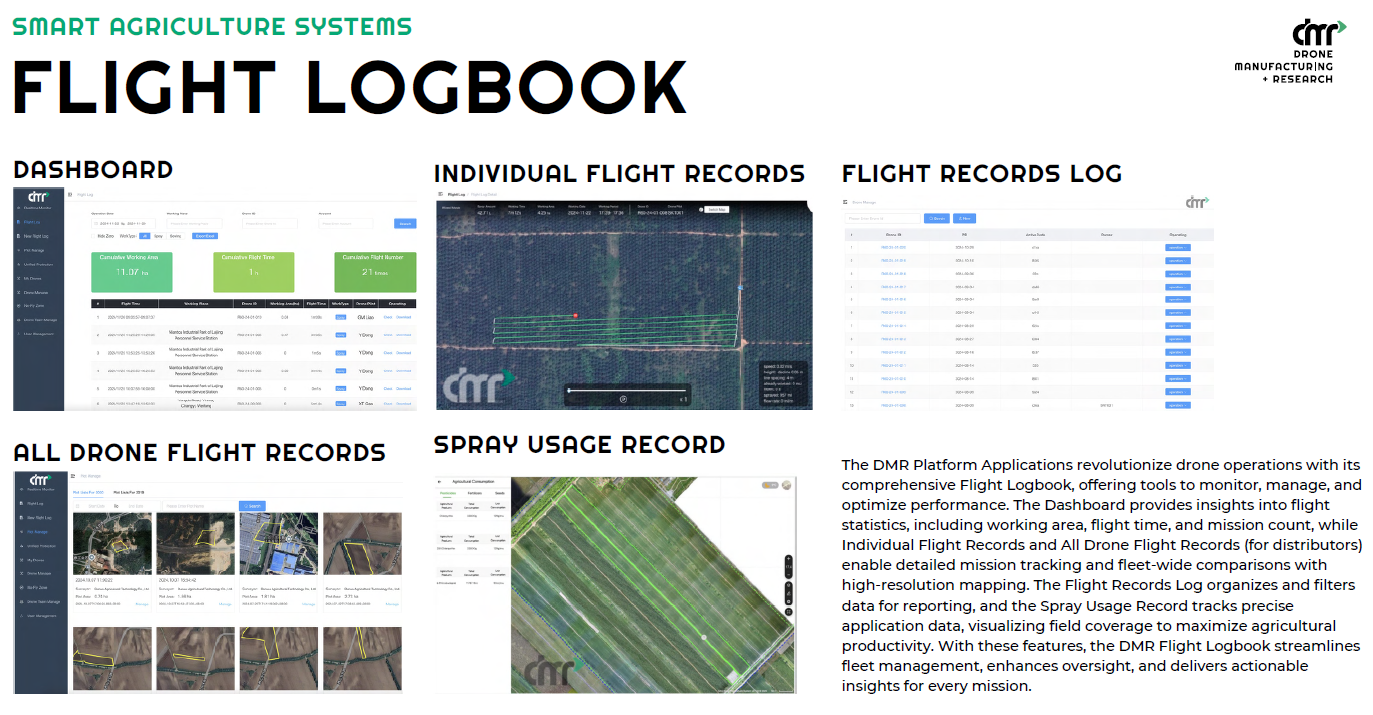Tick the Hide Zero checkbox on Dashboard

[x=93, y=236]
